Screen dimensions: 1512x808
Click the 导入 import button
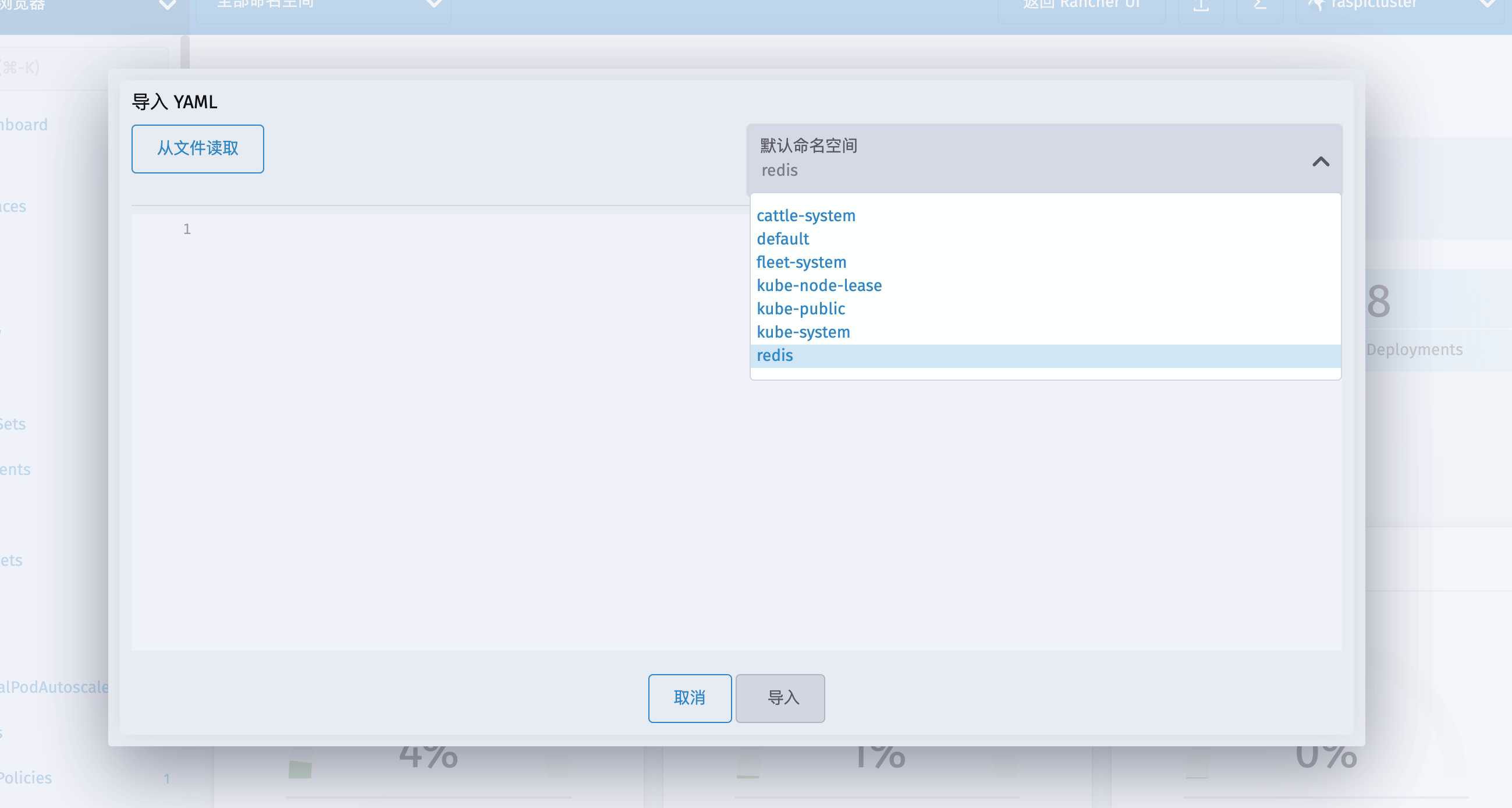pyautogui.click(x=779, y=697)
